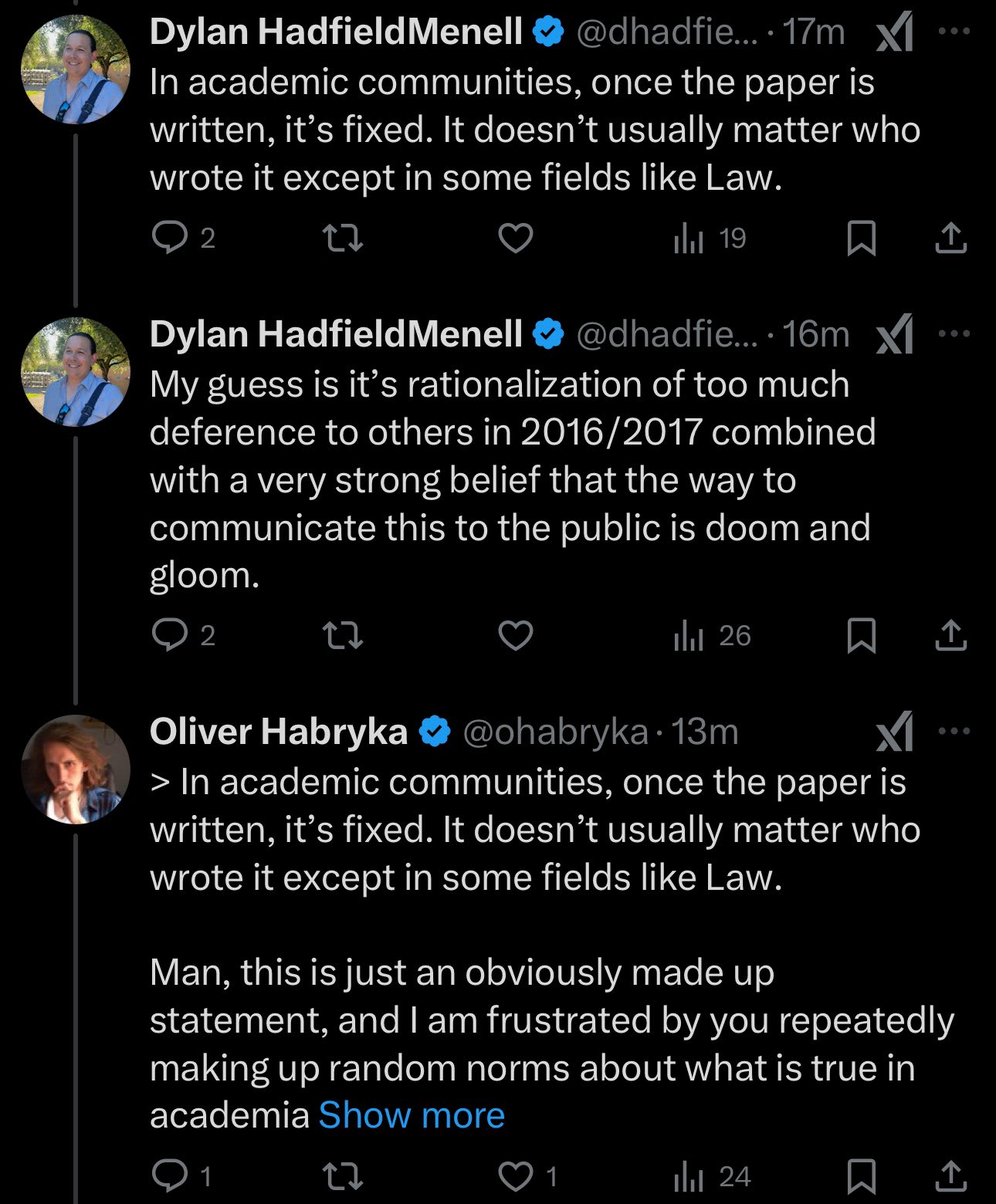Open Grok icon on the 17m tweet
996x1204 pixels.
895,35
